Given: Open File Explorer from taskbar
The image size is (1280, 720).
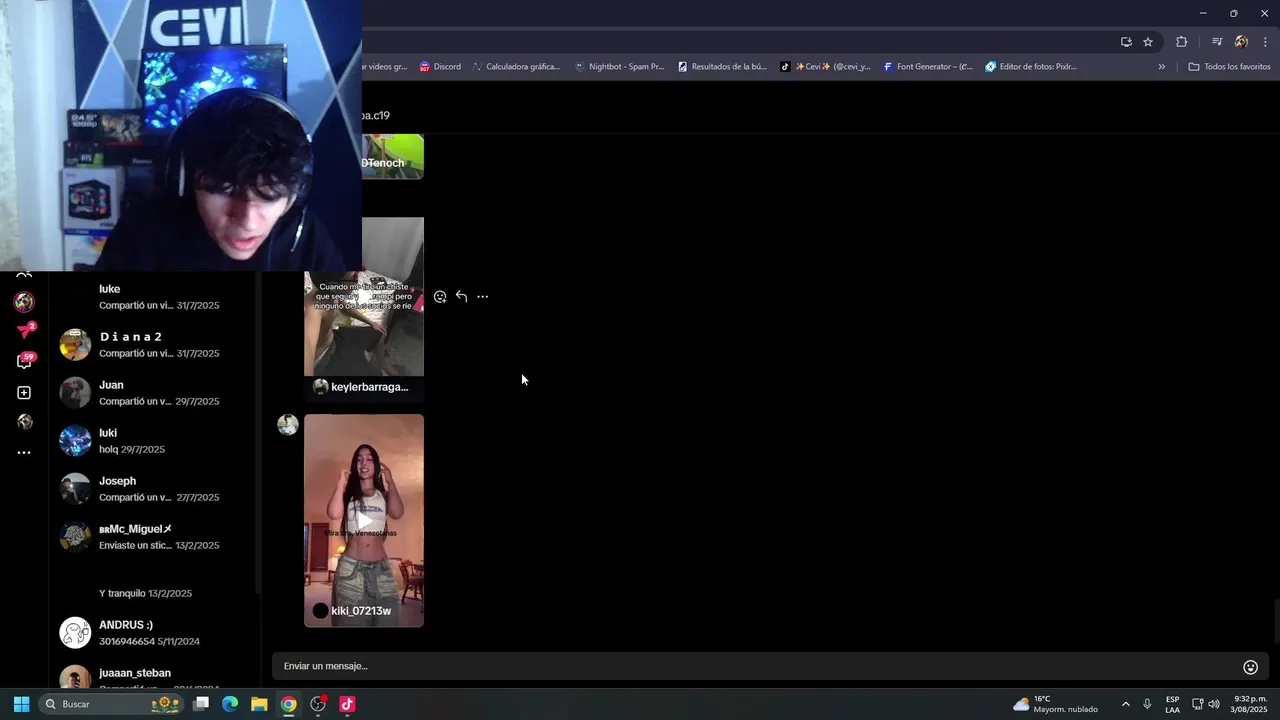Looking at the screenshot, I should click(259, 704).
